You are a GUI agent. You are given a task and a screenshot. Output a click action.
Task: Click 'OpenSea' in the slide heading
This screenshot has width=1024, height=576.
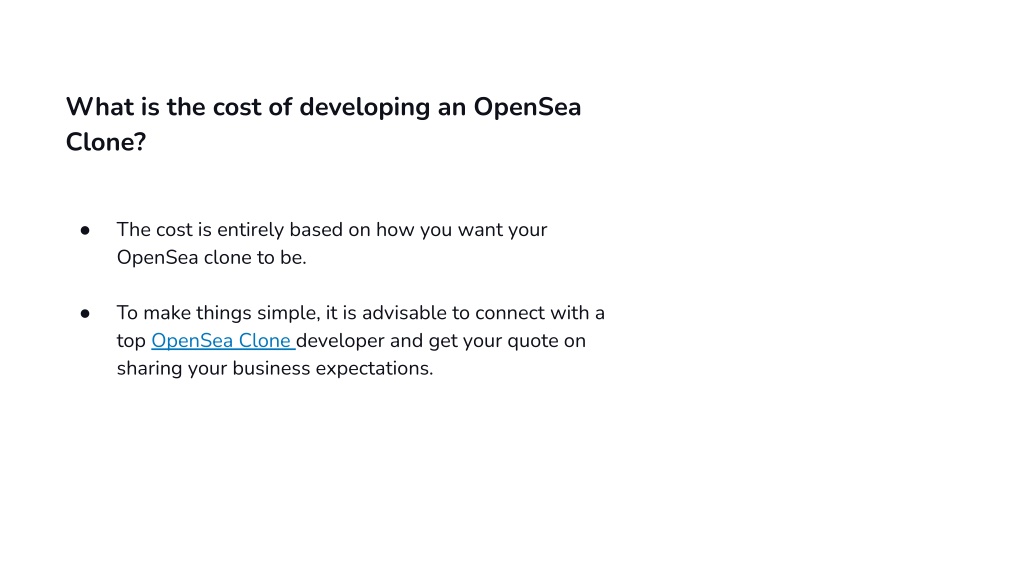point(527,108)
